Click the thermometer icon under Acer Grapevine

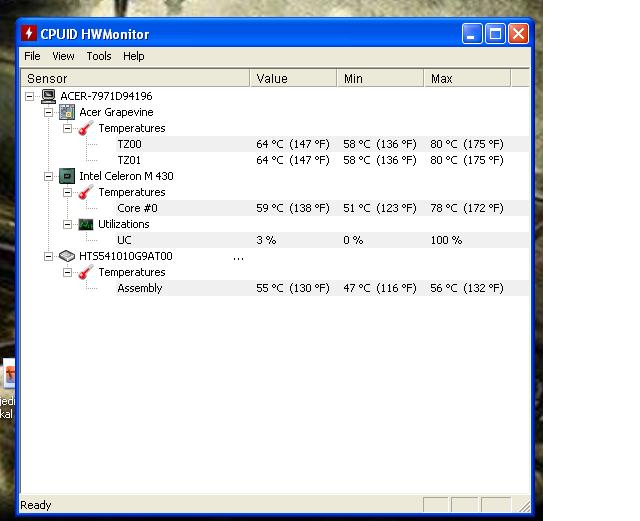86,128
